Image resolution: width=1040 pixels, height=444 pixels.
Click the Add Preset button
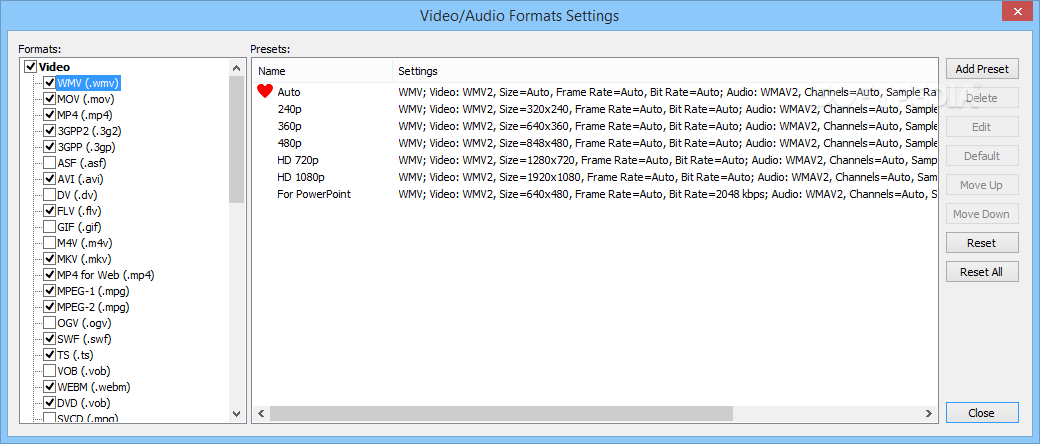click(982, 68)
